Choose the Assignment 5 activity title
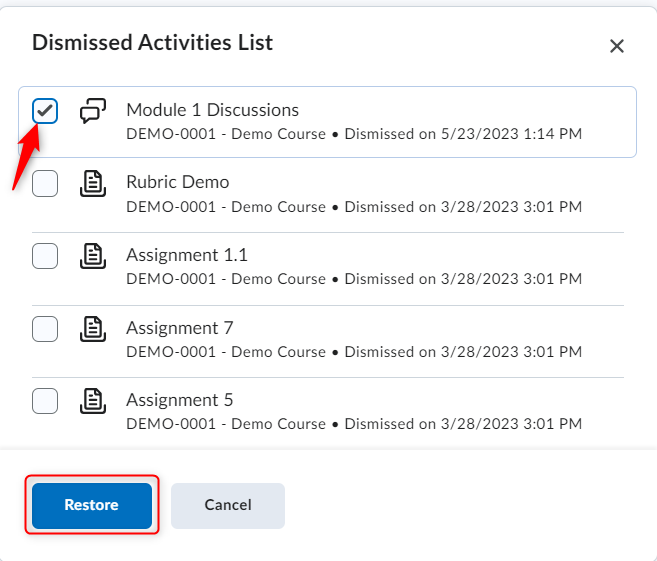 [179, 400]
